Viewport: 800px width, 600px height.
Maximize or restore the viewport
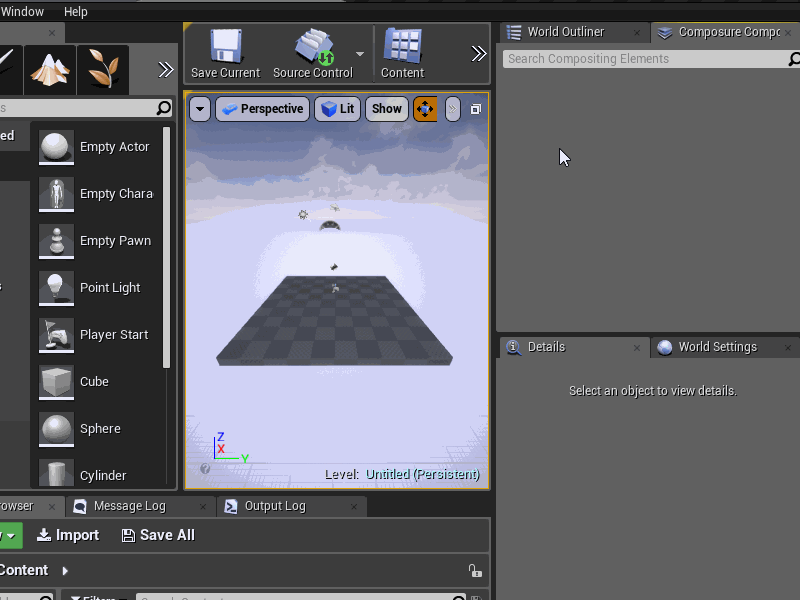tap(476, 109)
